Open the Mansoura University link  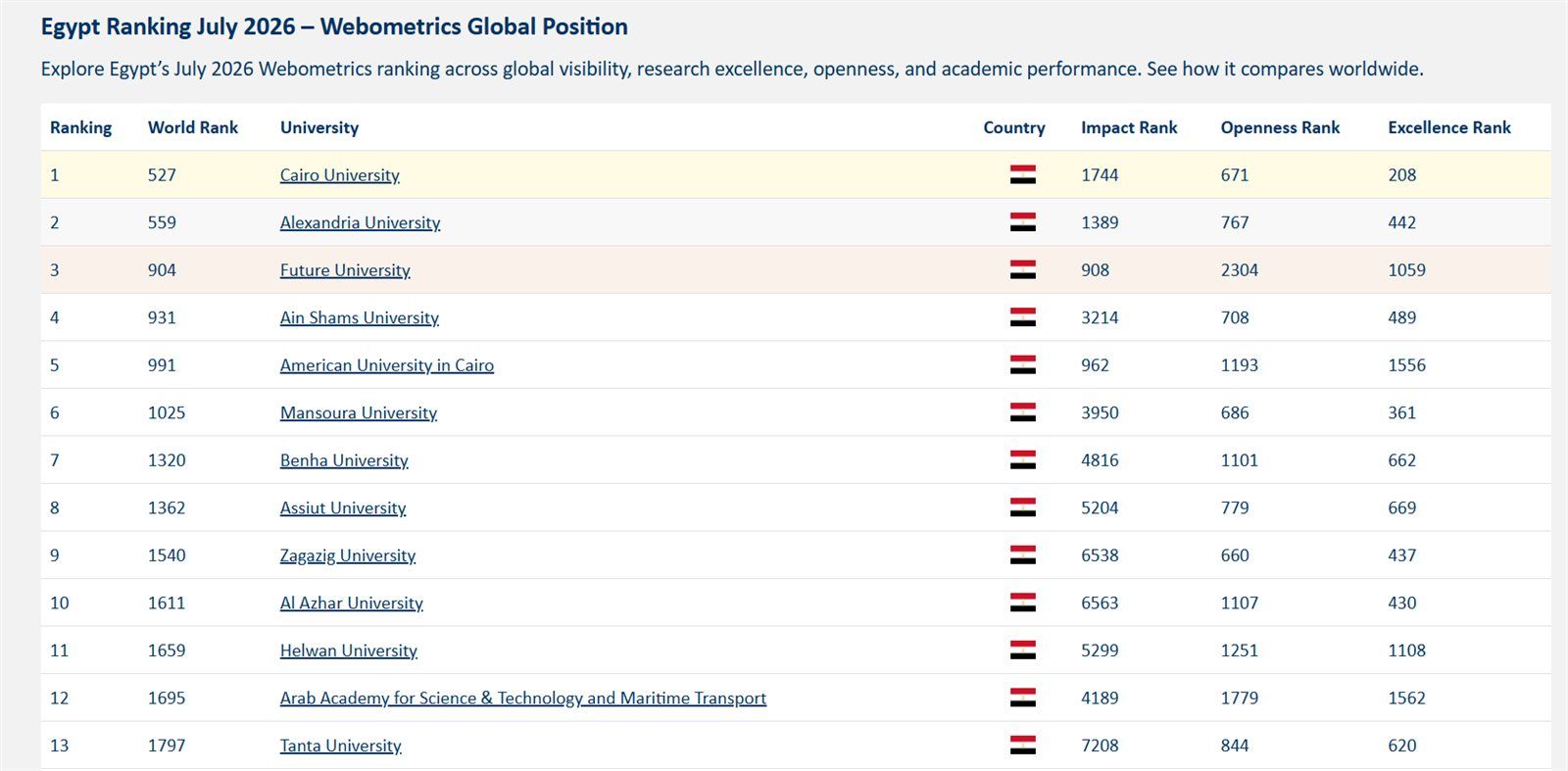click(358, 412)
